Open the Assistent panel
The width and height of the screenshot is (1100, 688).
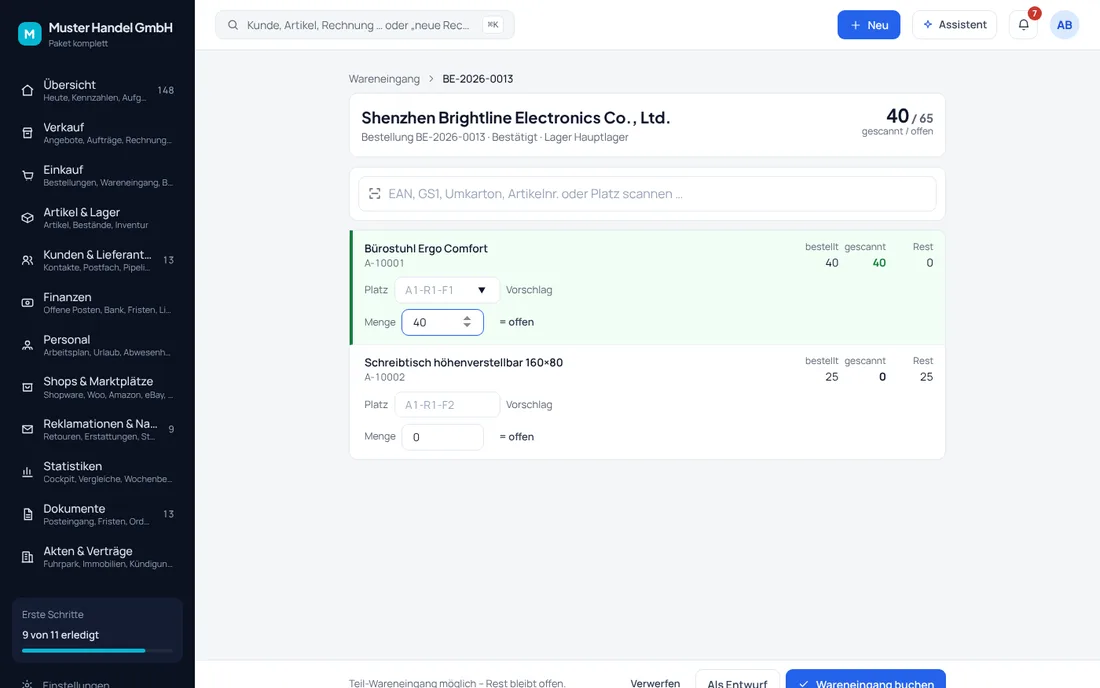coord(954,25)
